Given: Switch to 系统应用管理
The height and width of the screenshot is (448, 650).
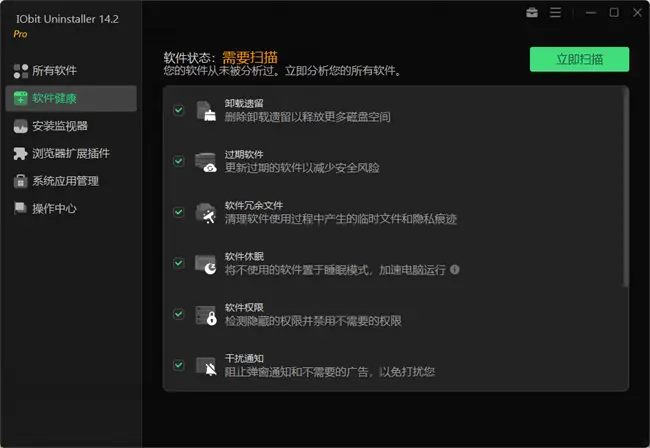Looking at the screenshot, I should point(71,181).
